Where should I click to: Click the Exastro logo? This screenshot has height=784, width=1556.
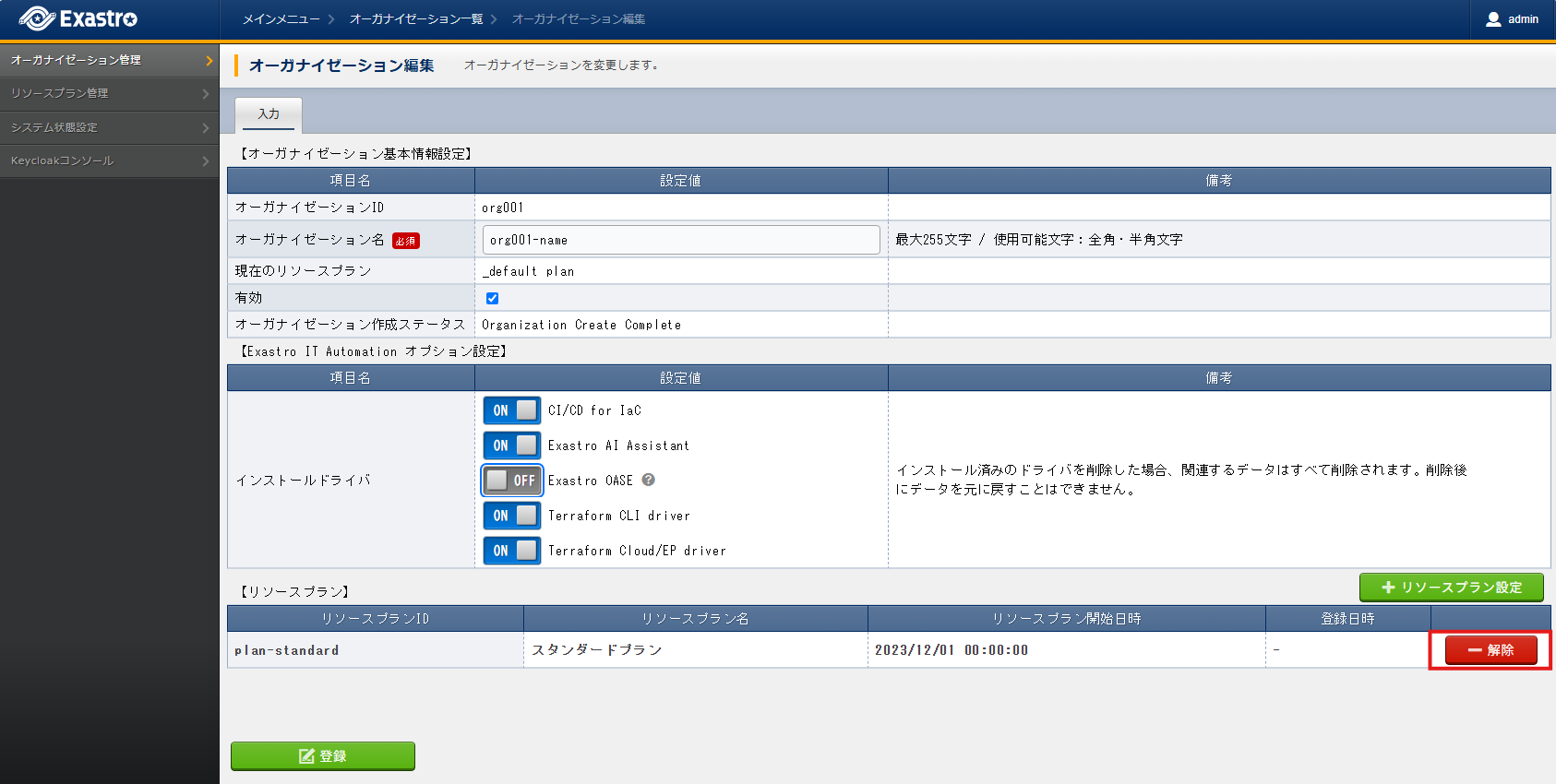tap(78, 18)
